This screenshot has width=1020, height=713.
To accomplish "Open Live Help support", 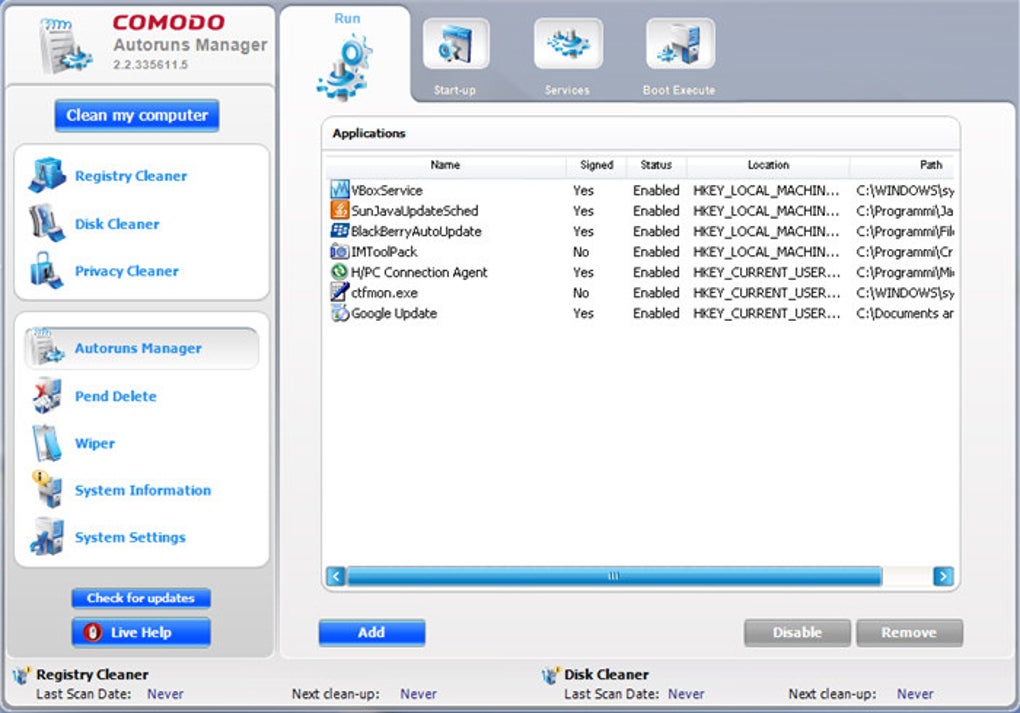I will point(140,632).
